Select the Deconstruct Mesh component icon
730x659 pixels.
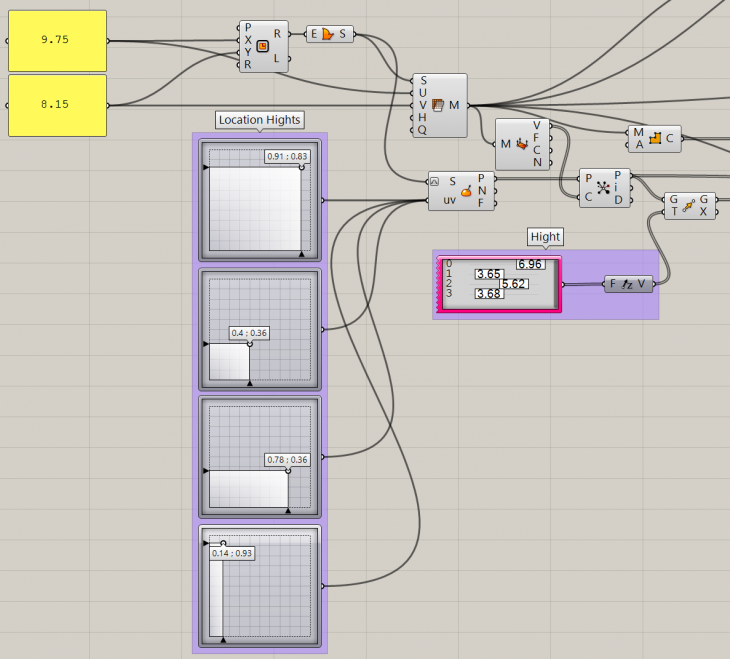(522, 144)
